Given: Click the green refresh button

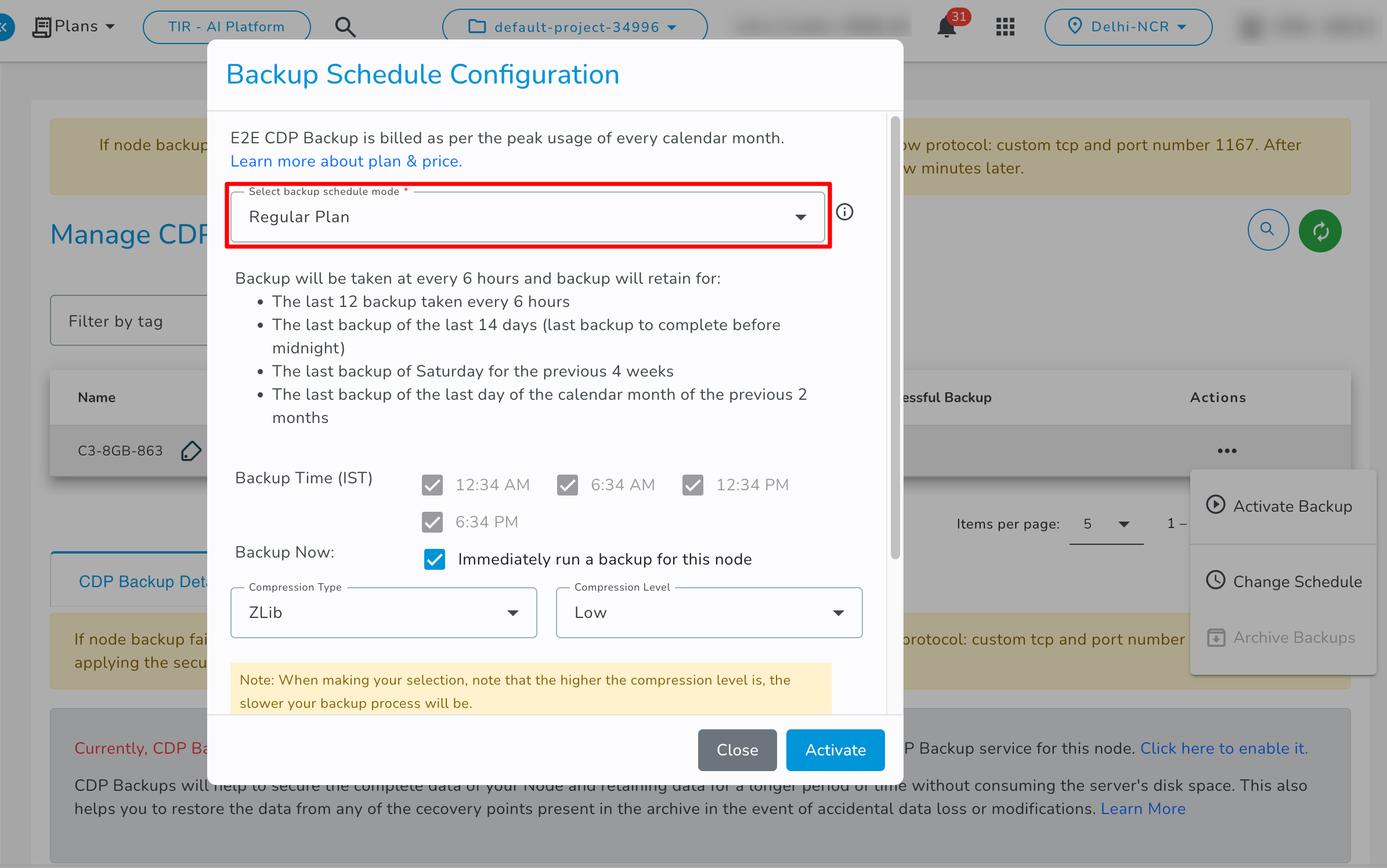Looking at the screenshot, I should 1320,230.
